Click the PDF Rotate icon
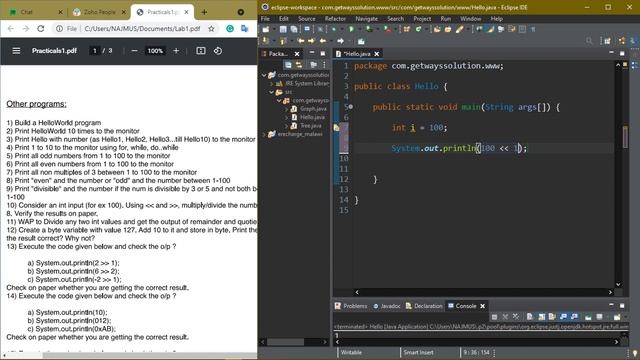 pyautogui.click(x=218, y=51)
